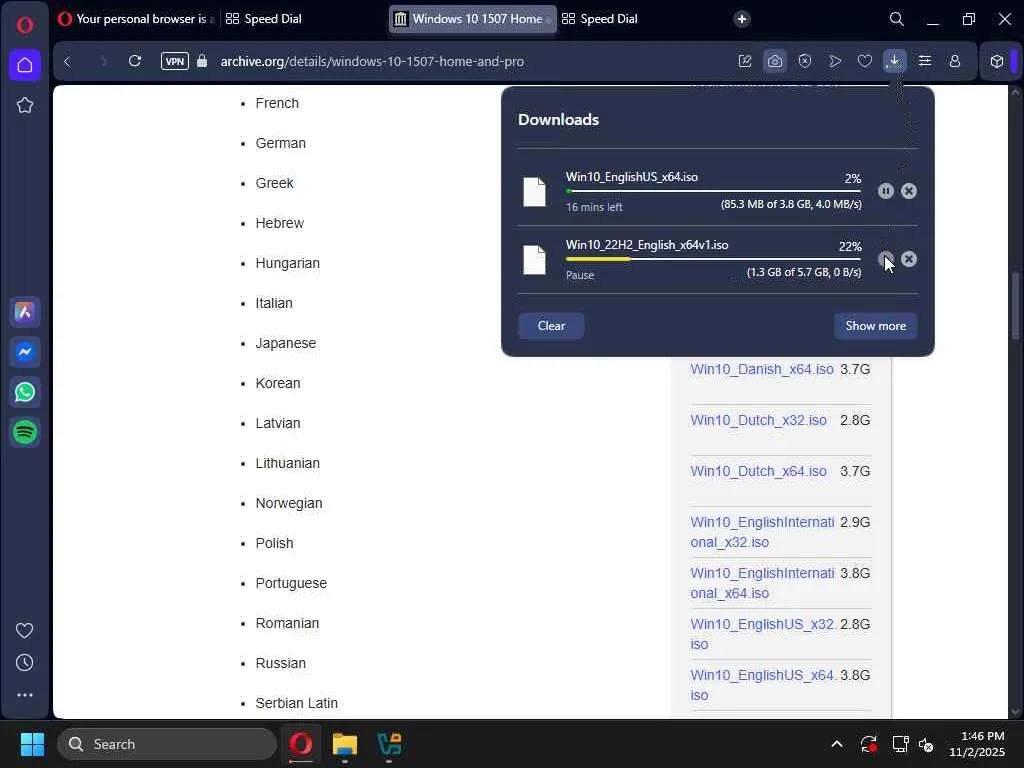Viewport: 1024px width, 768px height.
Task: Open the taskbar clock 1:46 PM
Action: click(x=976, y=744)
